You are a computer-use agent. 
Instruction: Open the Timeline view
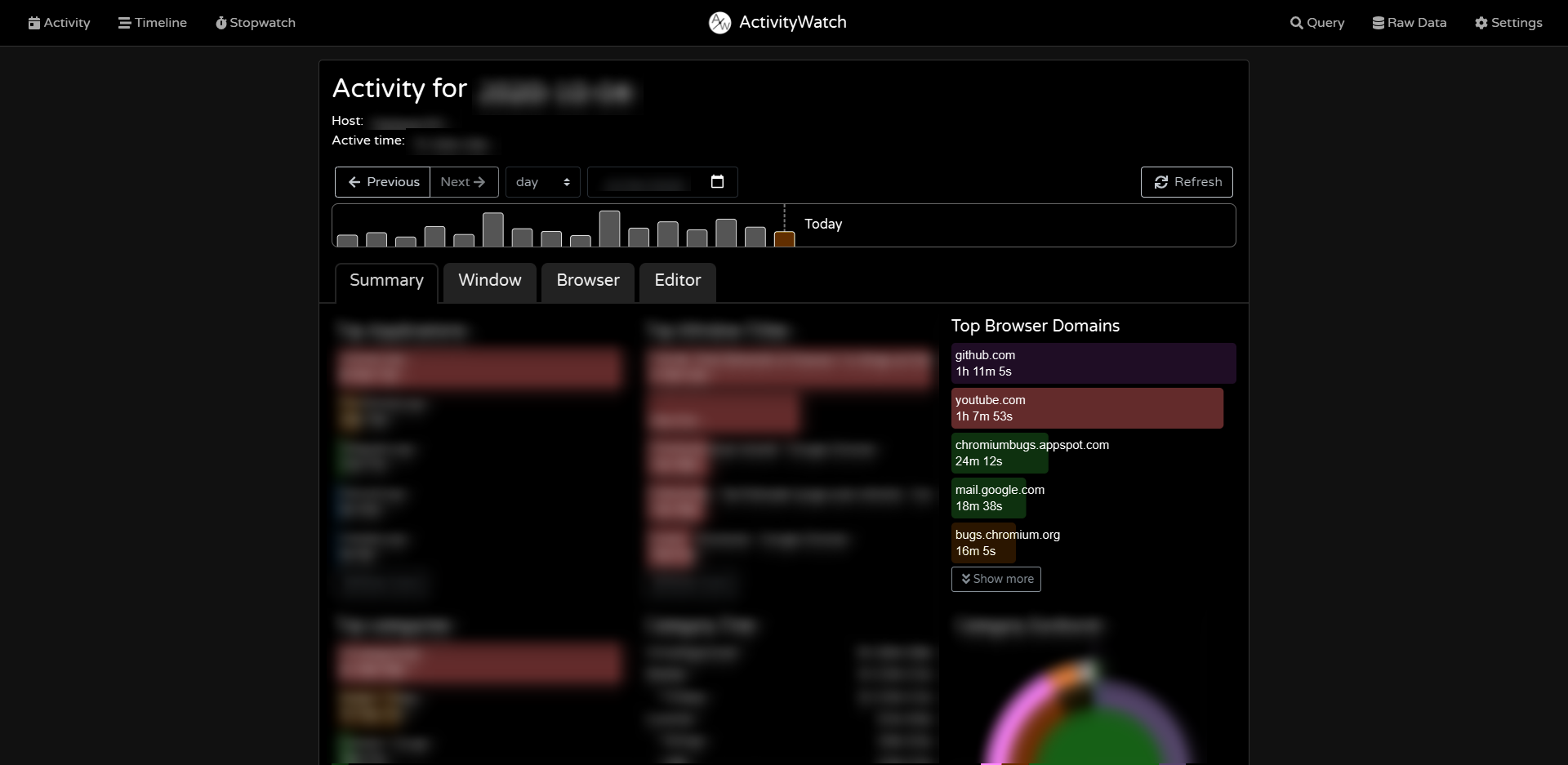click(x=153, y=23)
